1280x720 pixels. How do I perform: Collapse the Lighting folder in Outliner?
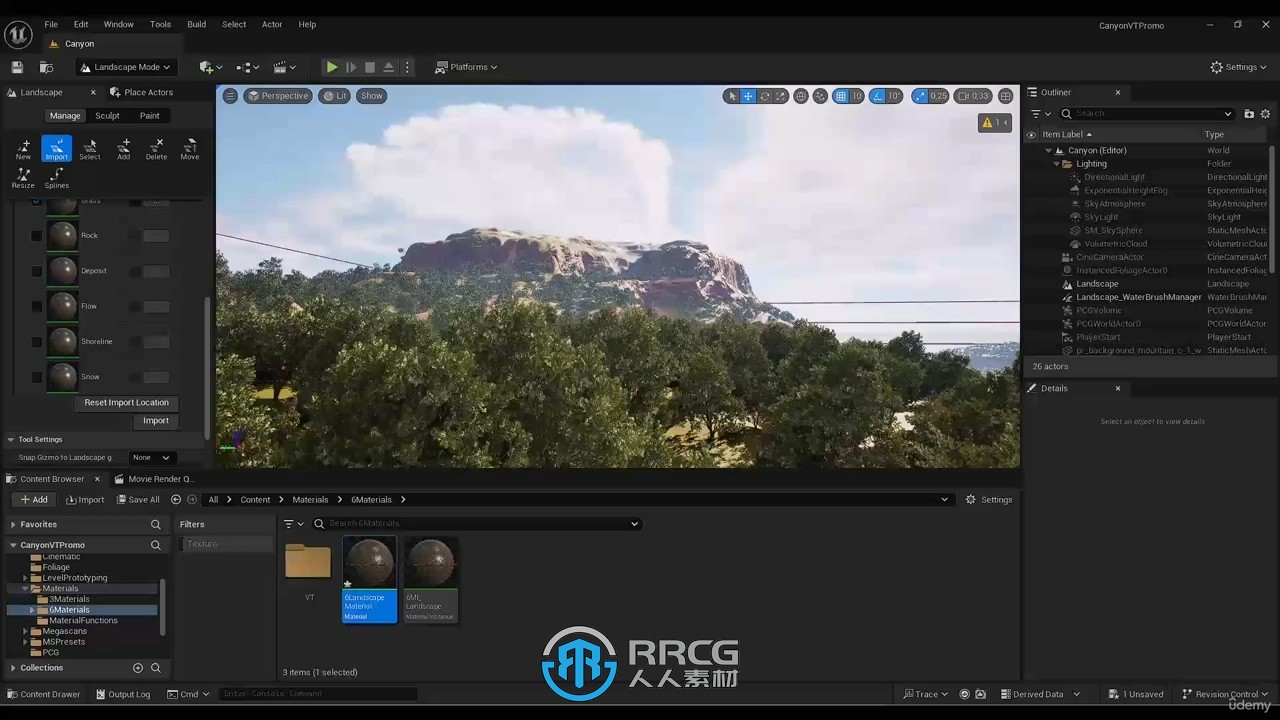click(1057, 164)
